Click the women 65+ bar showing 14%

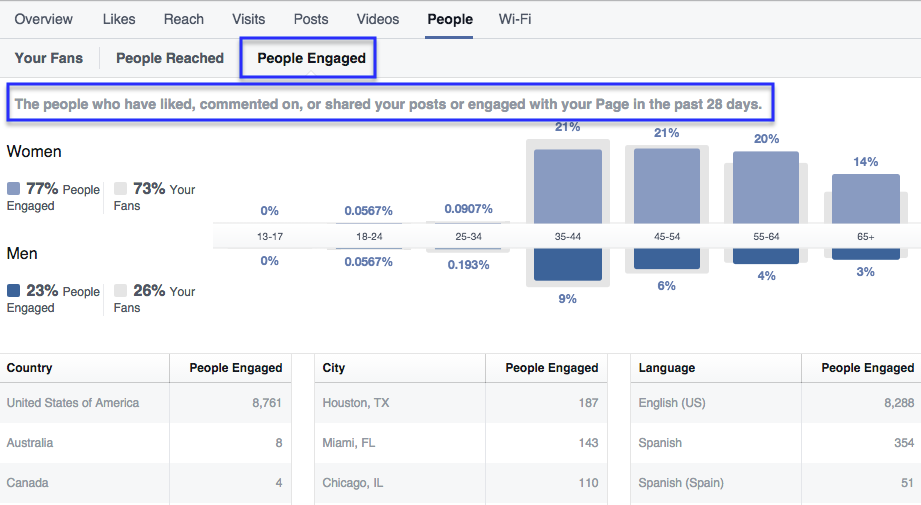(865, 198)
